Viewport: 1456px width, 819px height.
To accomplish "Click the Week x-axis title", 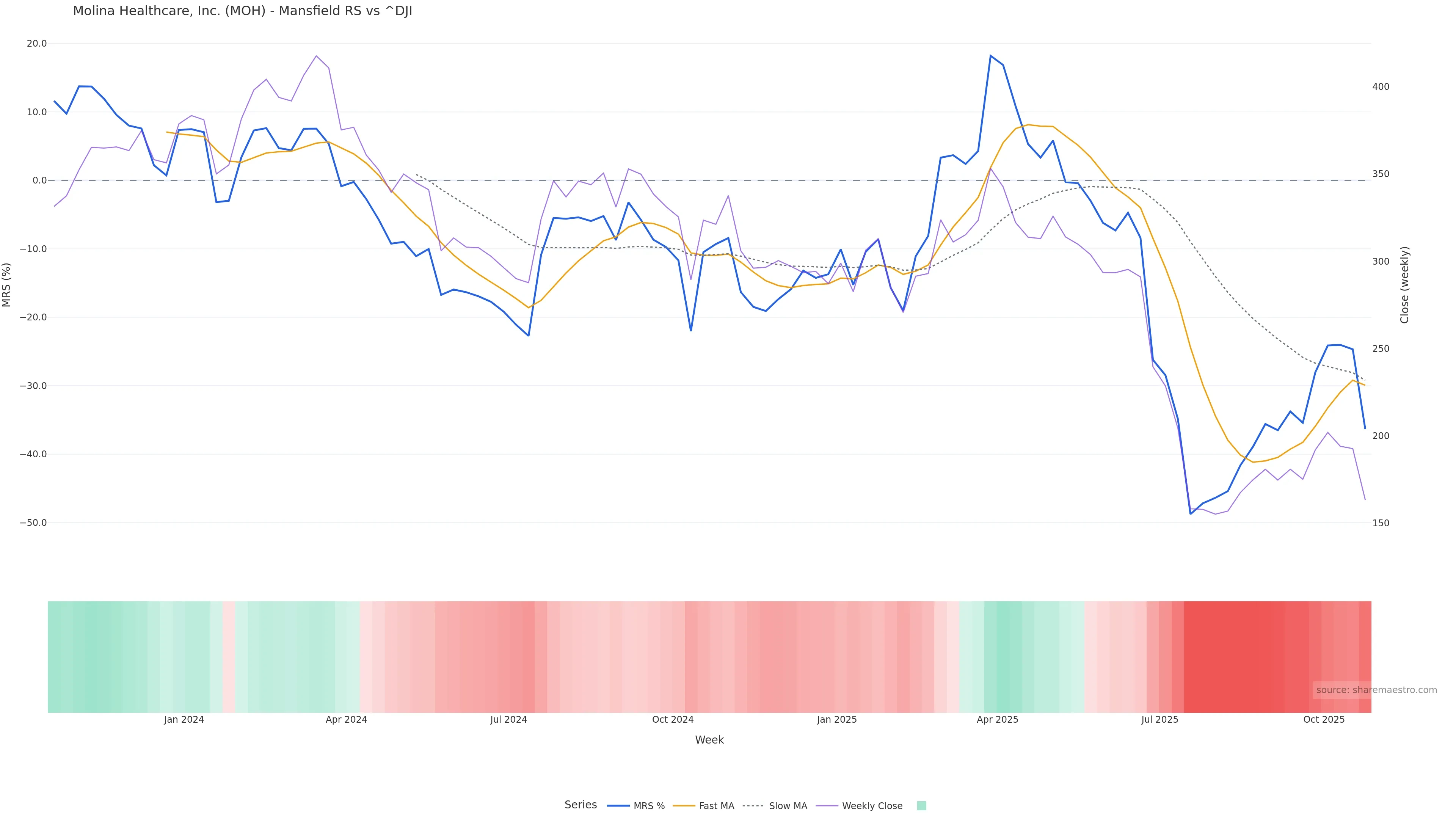I will (709, 741).
